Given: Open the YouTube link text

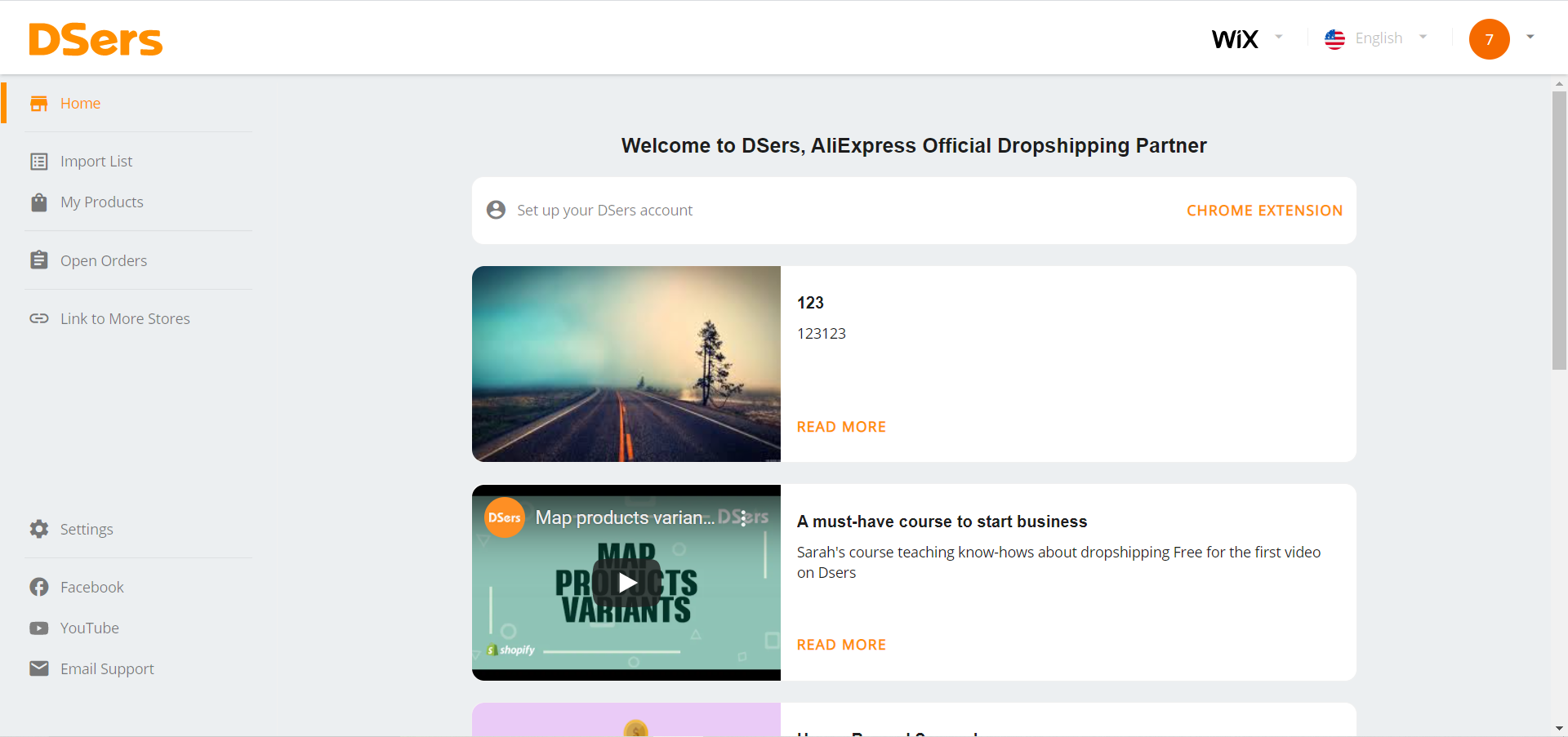Looking at the screenshot, I should (90, 628).
